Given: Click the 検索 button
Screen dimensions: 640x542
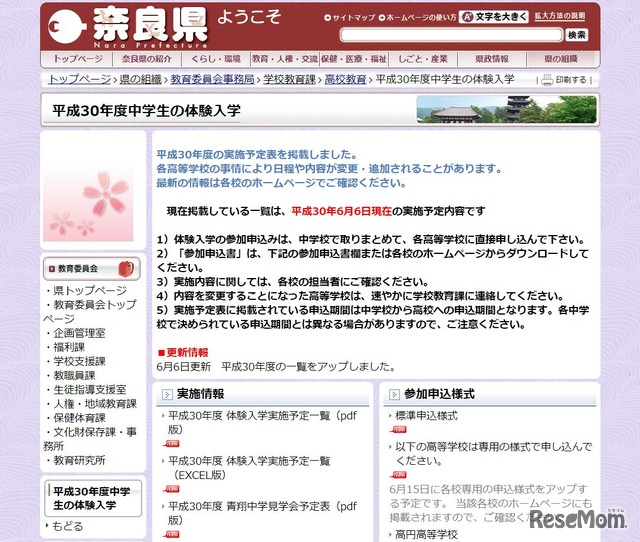Looking at the screenshot, I should (576, 35).
